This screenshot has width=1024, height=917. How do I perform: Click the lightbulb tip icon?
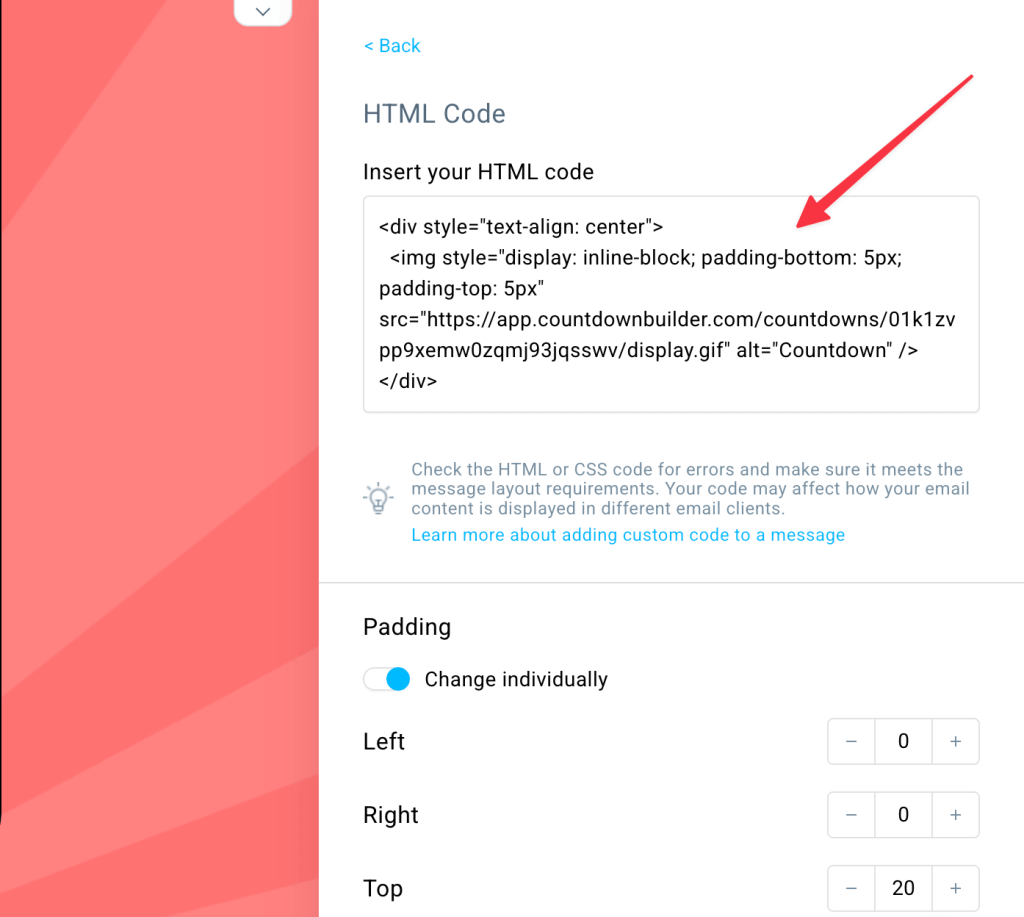point(379,497)
